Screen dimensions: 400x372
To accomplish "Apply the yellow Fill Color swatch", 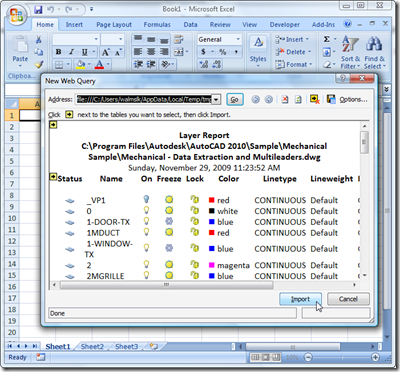I will click(x=80, y=64).
